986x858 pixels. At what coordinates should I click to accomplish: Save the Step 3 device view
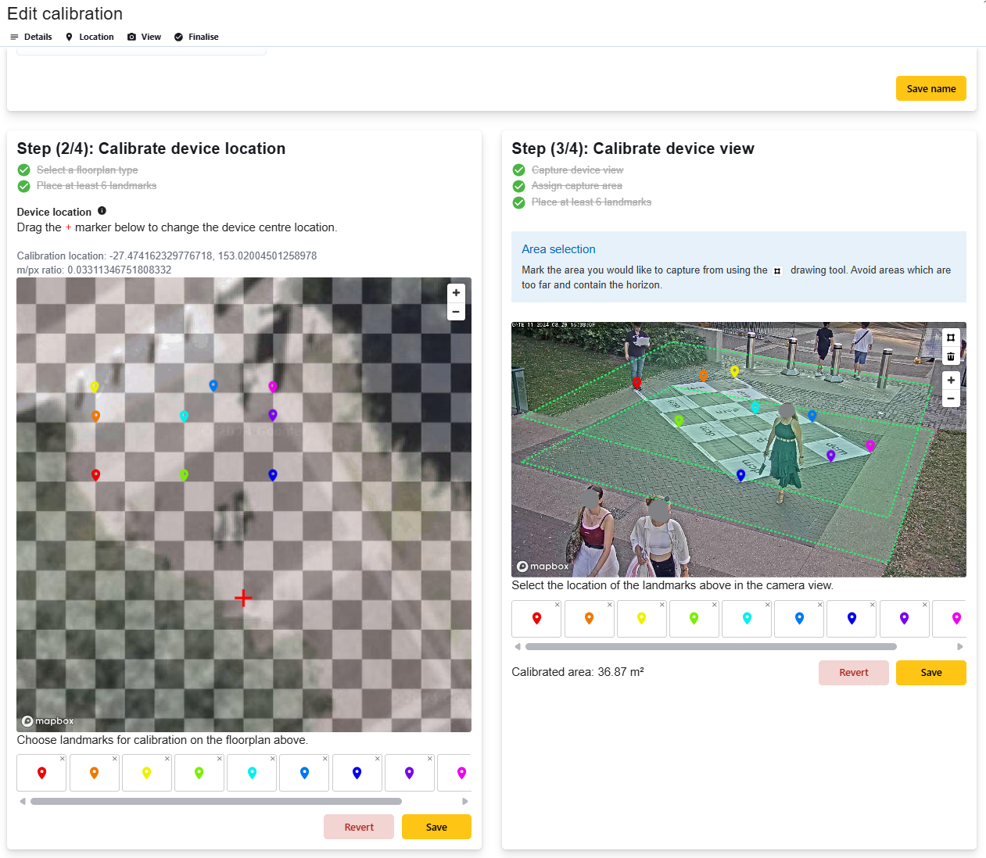(931, 672)
